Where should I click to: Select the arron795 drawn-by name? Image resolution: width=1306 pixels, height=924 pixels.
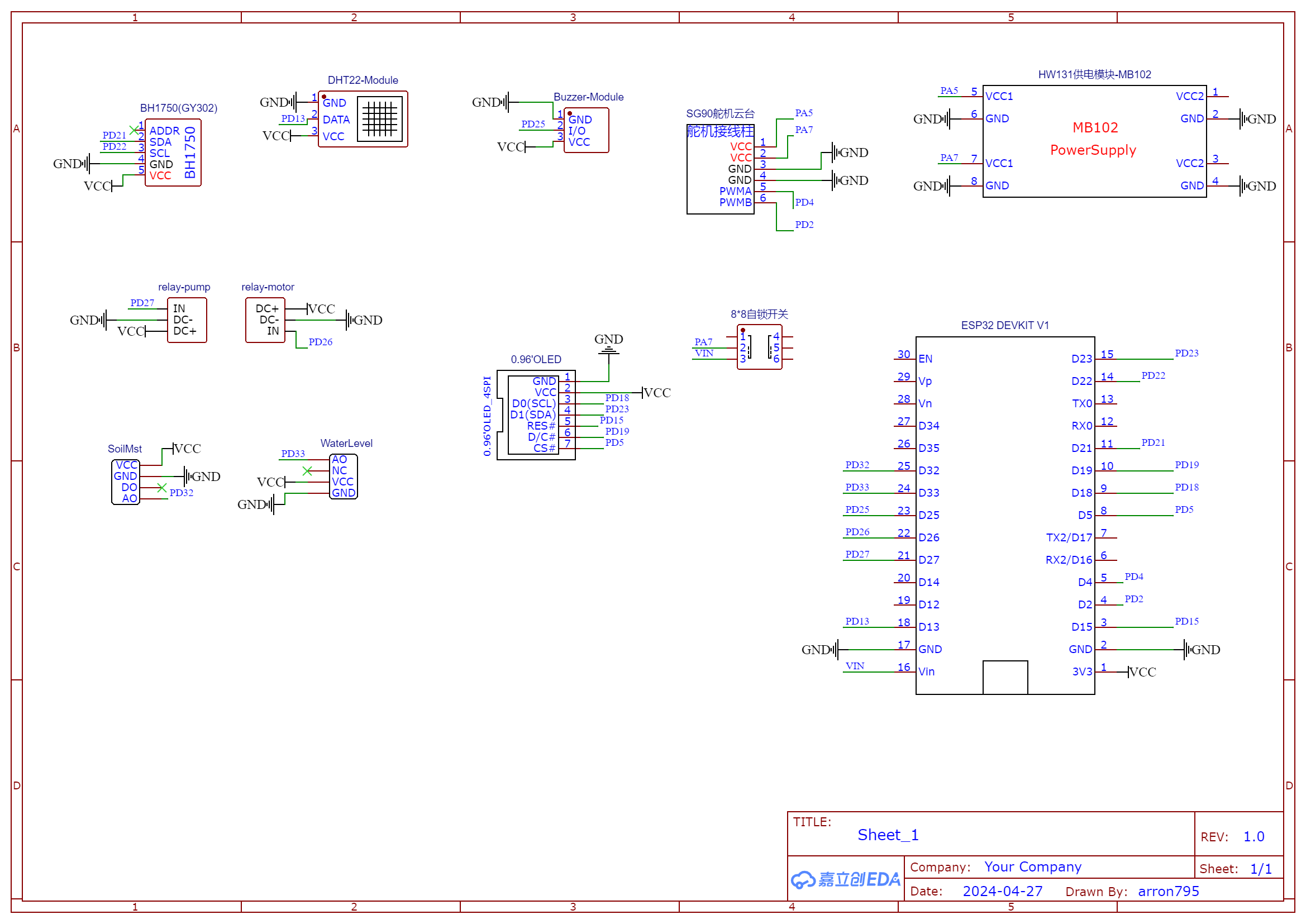click(1169, 892)
